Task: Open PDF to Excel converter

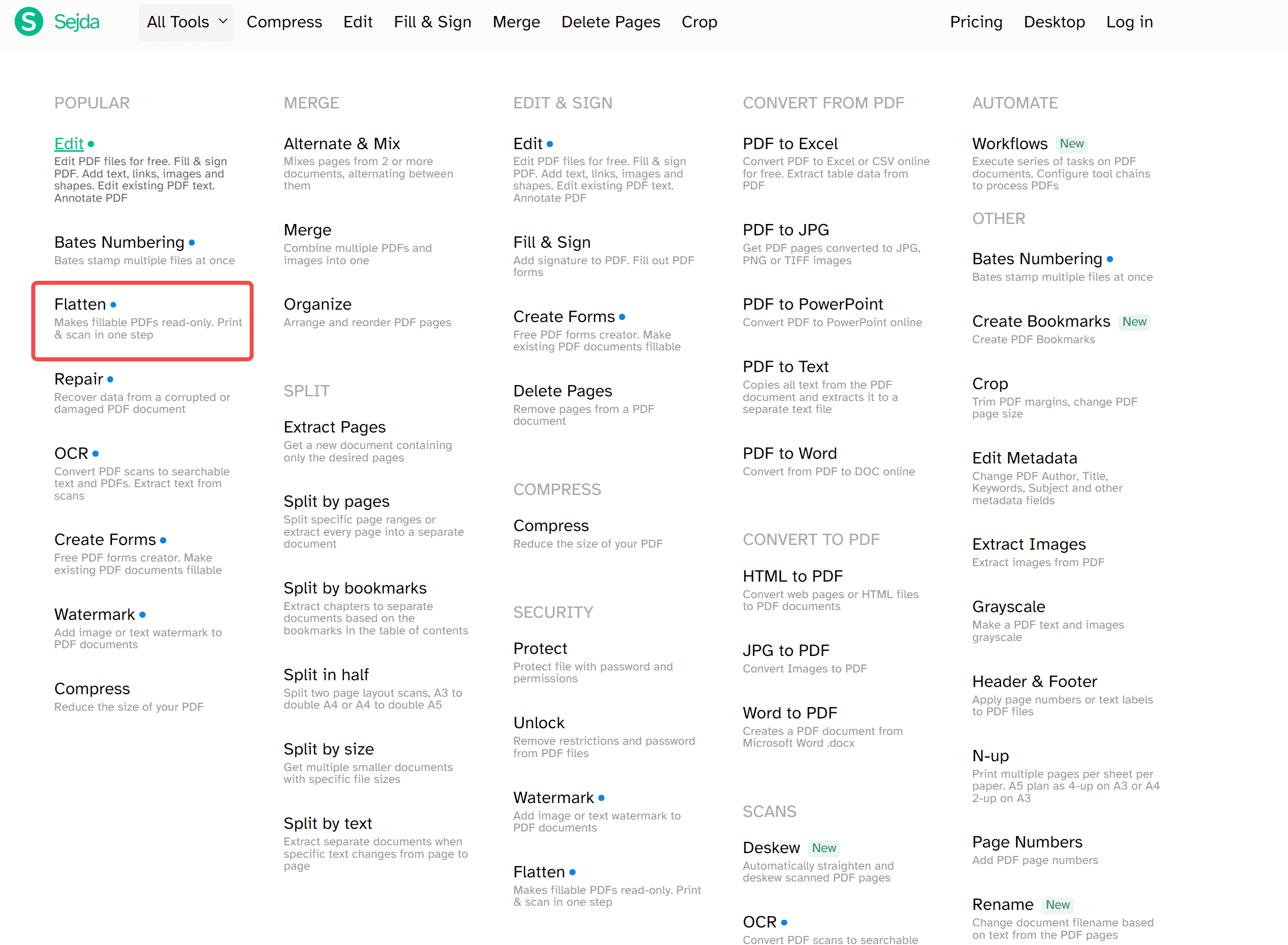Action: (790, 143)
